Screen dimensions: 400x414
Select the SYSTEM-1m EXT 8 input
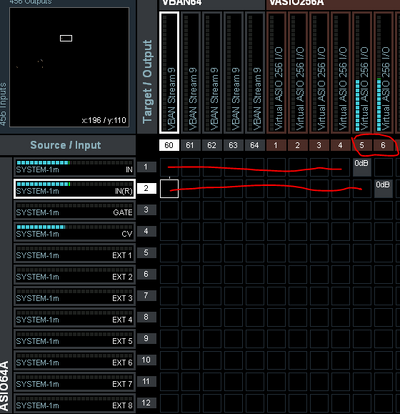[x=74, y=403]
